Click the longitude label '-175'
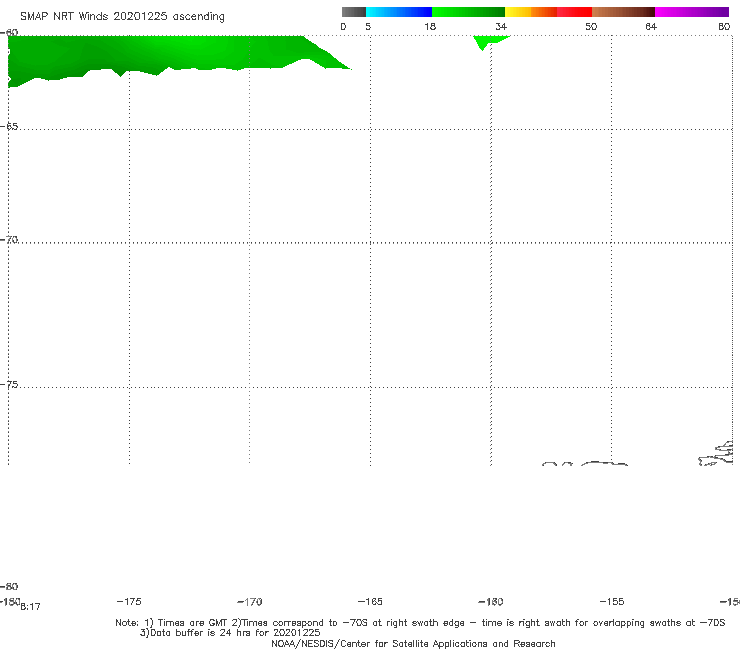This screenshot has width=740, height=650. click(128, 602)
